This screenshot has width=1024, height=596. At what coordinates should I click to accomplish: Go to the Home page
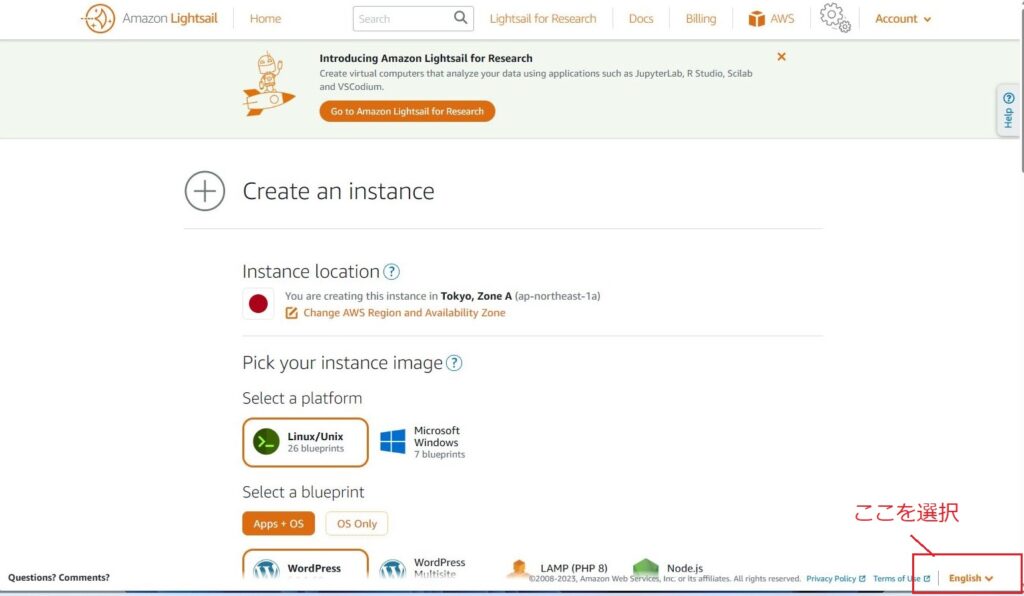[x=265, y=19]
